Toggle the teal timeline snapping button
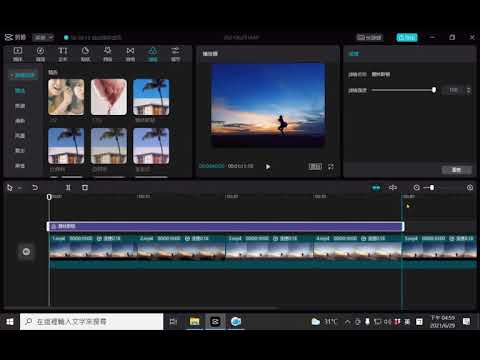 (x=376, y=188)
